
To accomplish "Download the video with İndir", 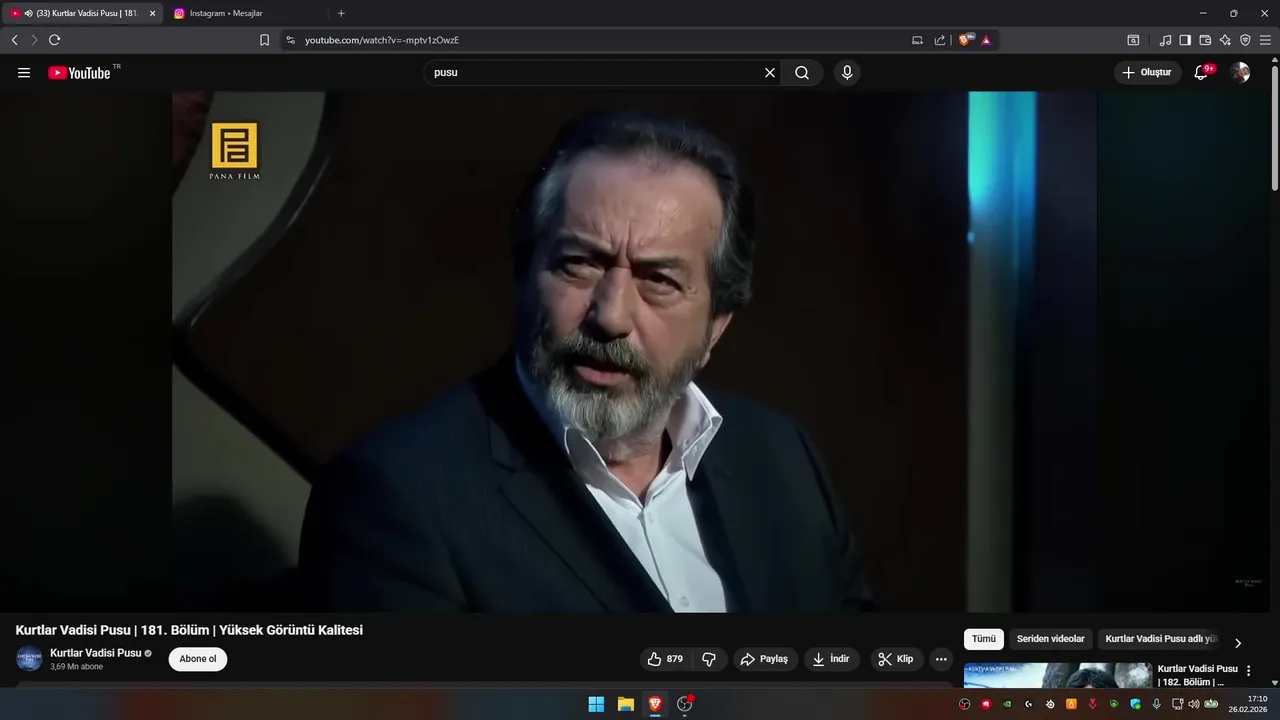I will point(832,659).
